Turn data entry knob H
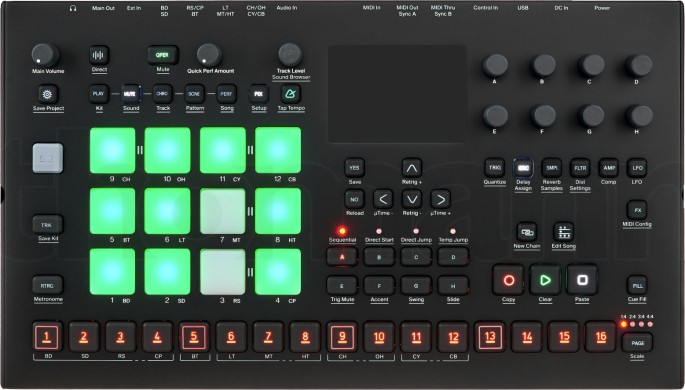The width and height of the screenshot is (685, 390). point(639,116)
